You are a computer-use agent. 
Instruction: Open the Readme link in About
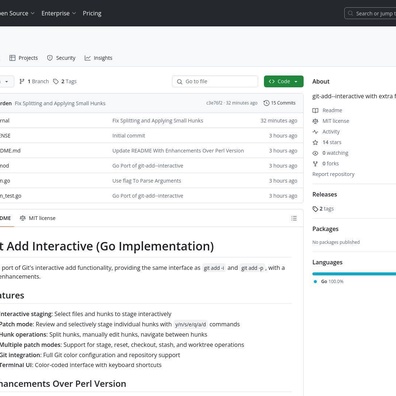click(x=332, y=110)
